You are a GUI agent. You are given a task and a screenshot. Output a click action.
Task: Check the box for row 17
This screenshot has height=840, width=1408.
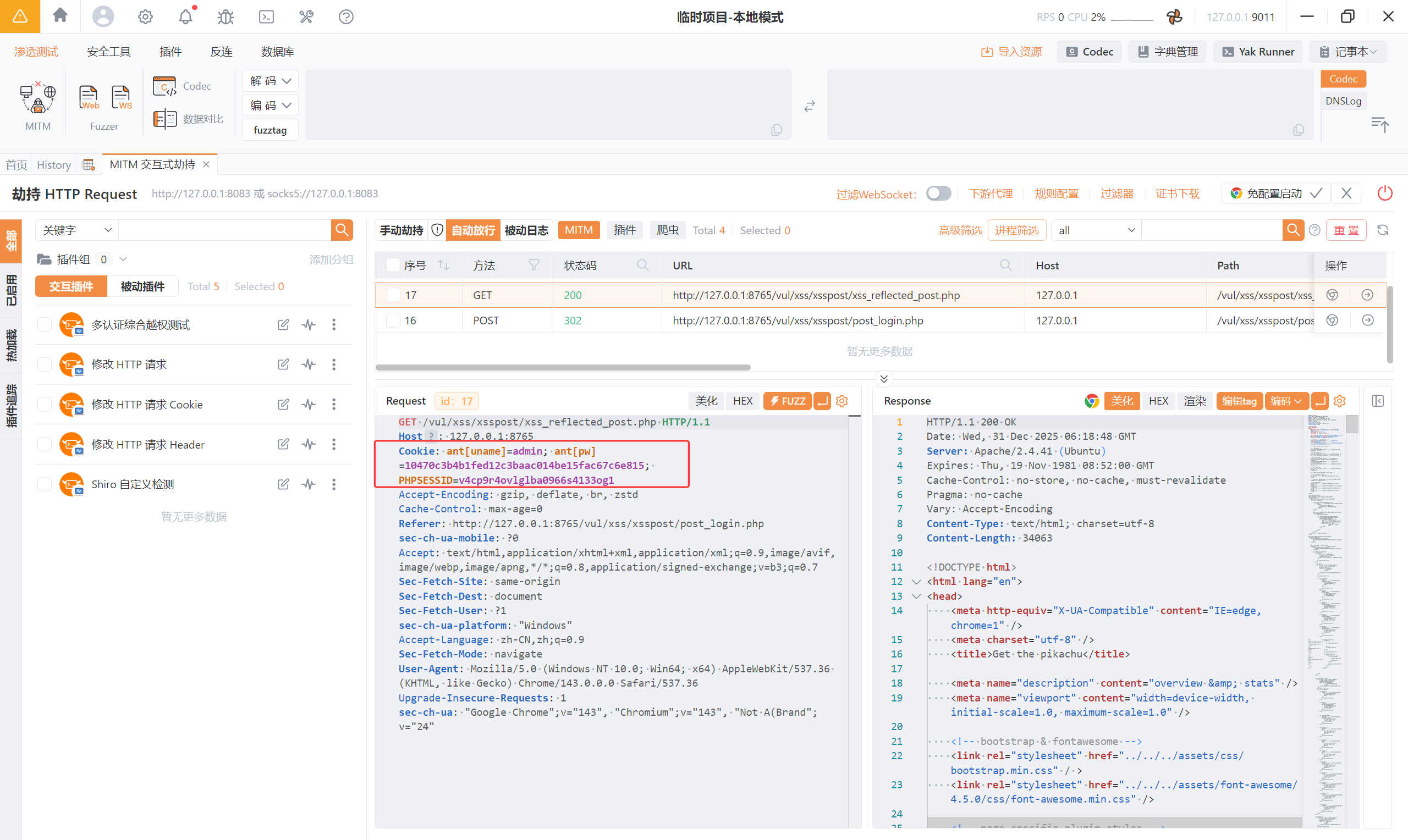tap(393, 295)
